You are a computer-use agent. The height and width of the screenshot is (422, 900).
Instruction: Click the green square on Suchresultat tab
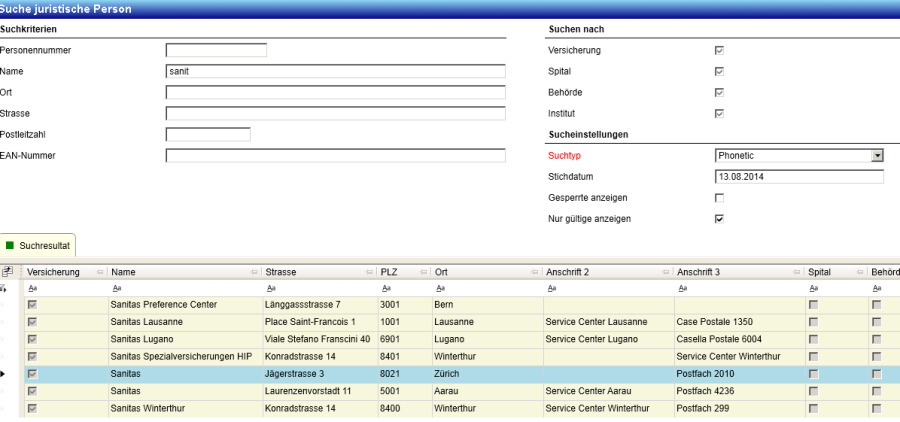(x=10, y=245)
